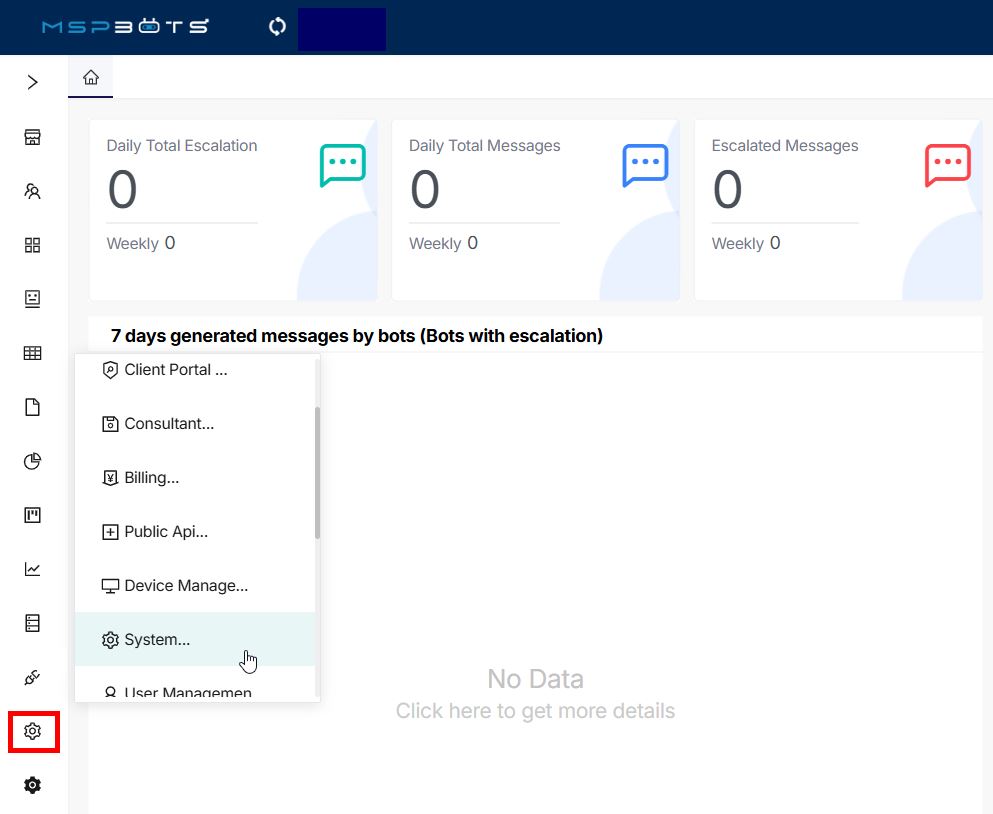Select the kanban board icon in sidebar
This screenshot has width=993, height=814.
(33, 515)
